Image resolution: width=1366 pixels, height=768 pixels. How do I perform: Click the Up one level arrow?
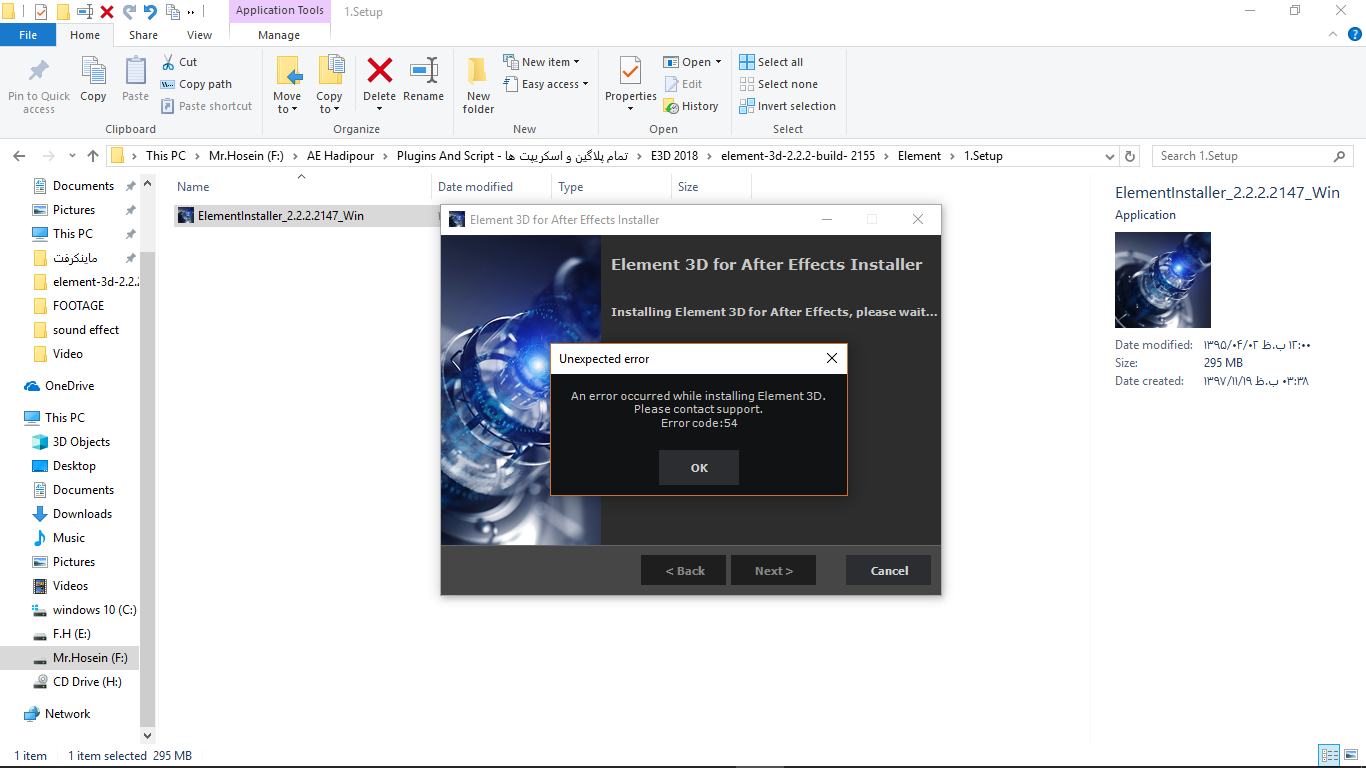pyautogui.click(x=93, y=156)
